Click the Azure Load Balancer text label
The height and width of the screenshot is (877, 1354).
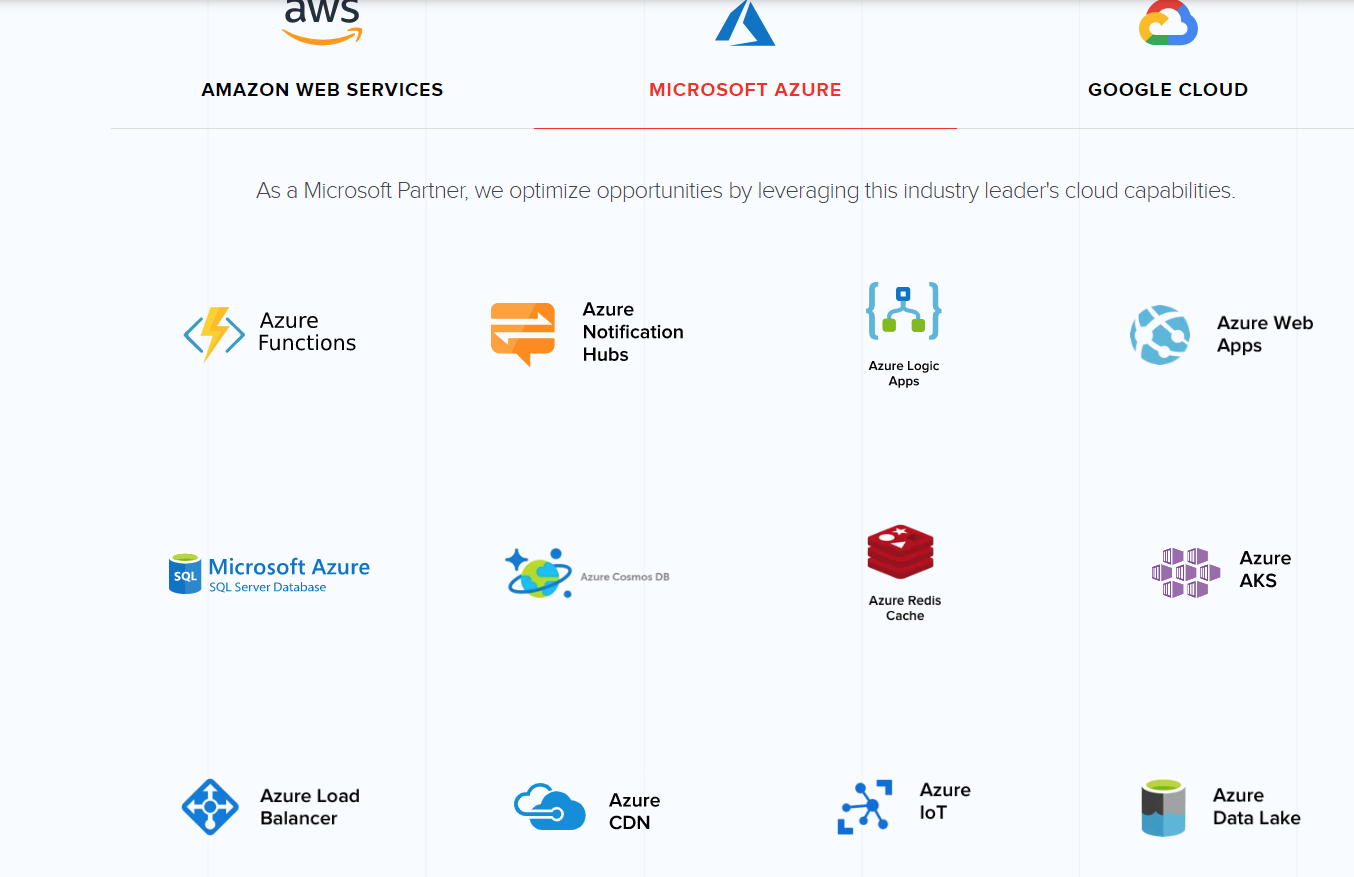pyautogui.click(x=309, y=807)
